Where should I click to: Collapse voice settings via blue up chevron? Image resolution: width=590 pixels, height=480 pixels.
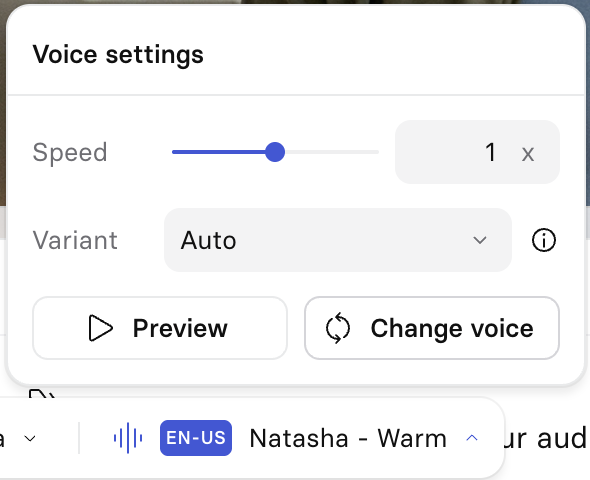point(472,438)
